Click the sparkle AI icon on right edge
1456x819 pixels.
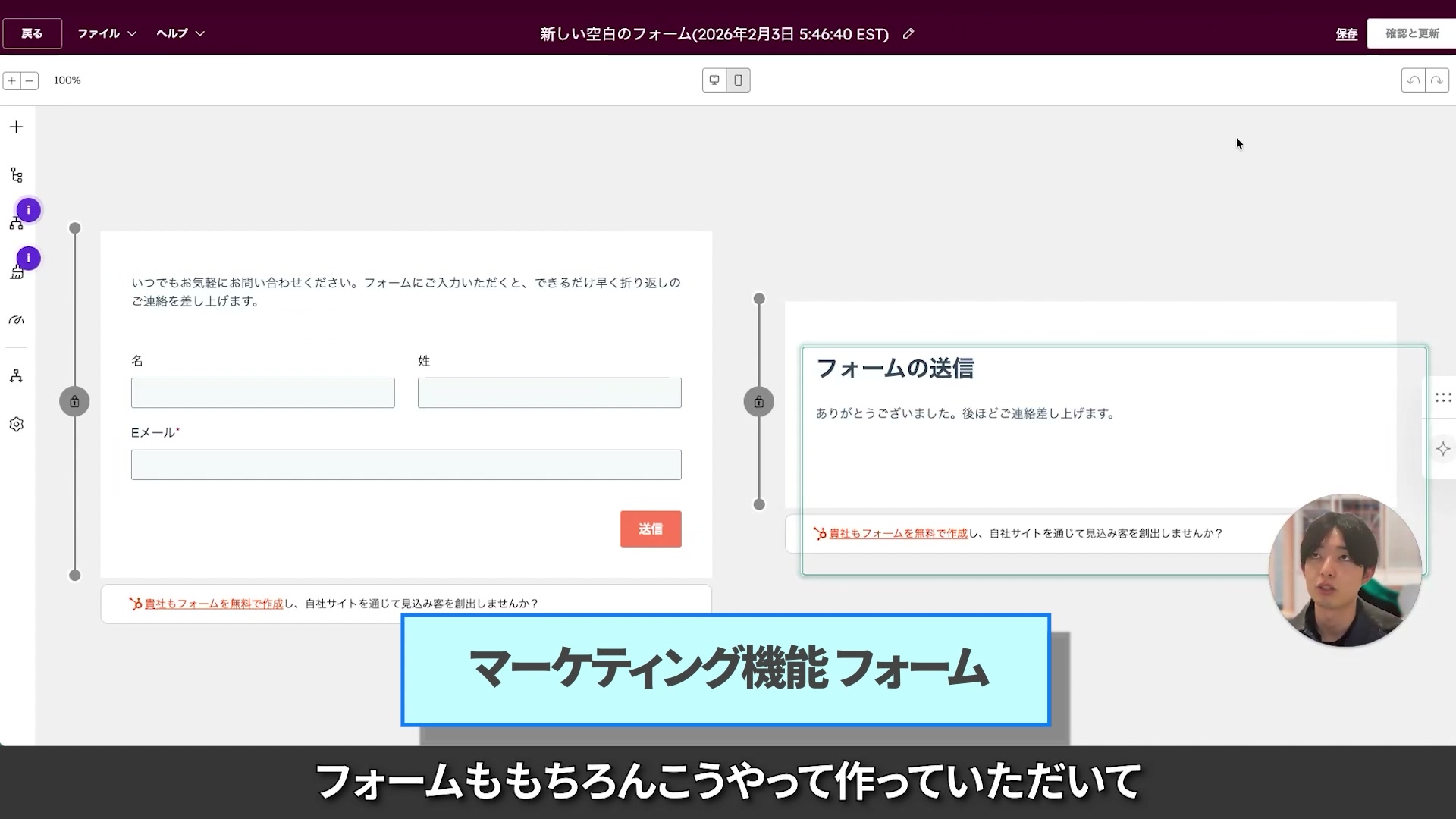tap(1442, 449)
